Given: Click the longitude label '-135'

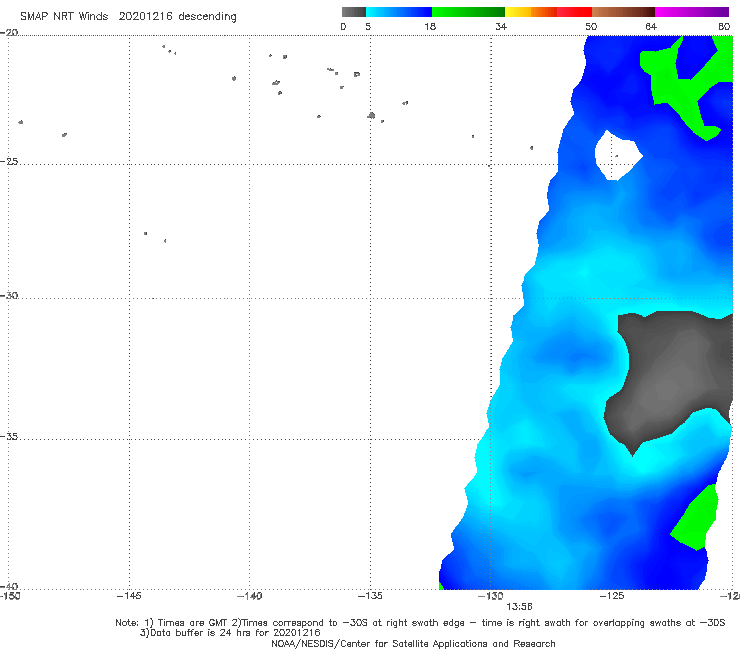Looking at the screenshot, I should (370, 596).
